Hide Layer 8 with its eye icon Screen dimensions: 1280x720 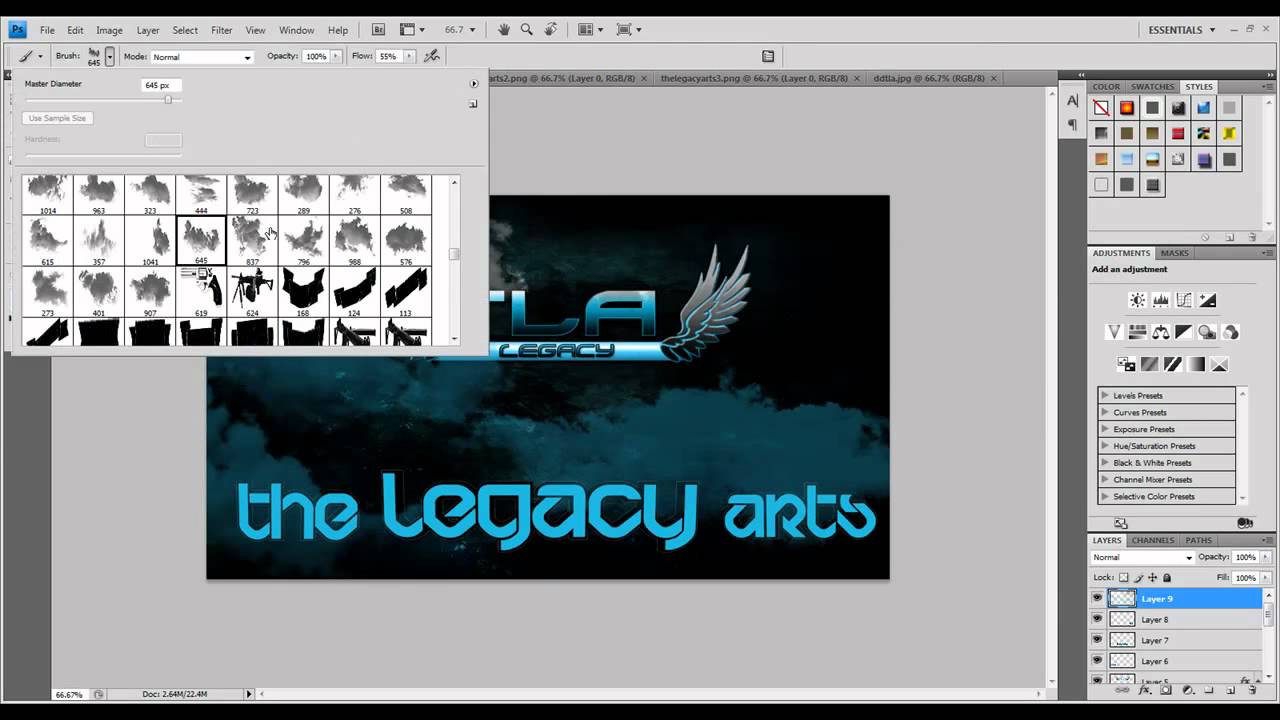tap(1097, 619)
